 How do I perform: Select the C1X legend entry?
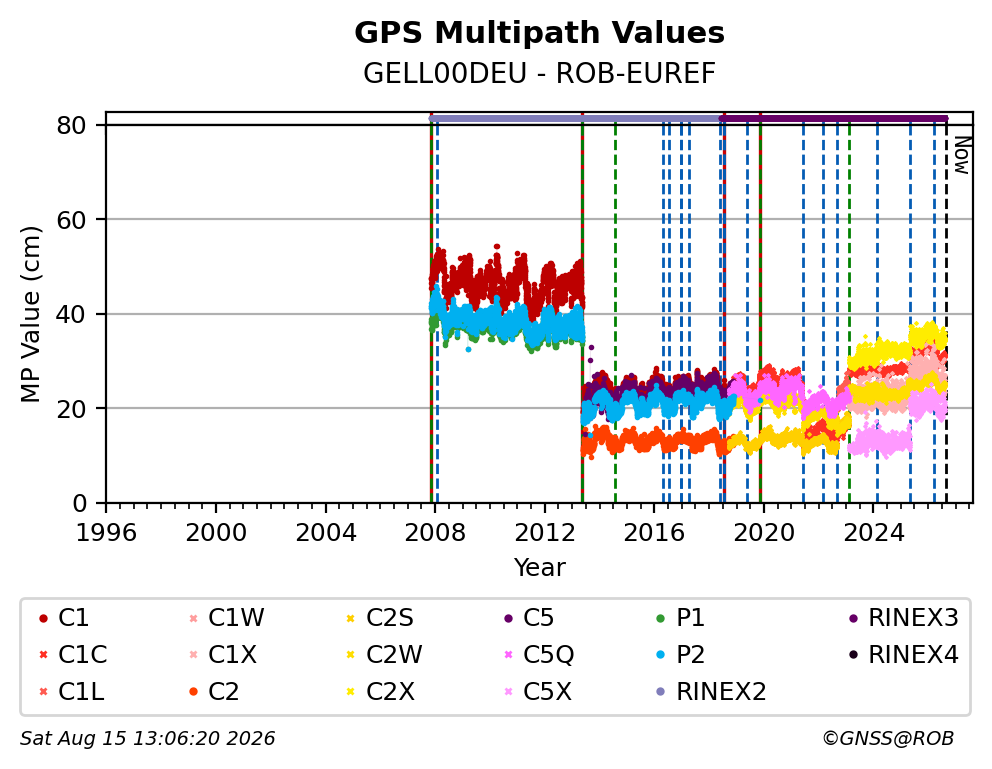[x=223, y=655]
